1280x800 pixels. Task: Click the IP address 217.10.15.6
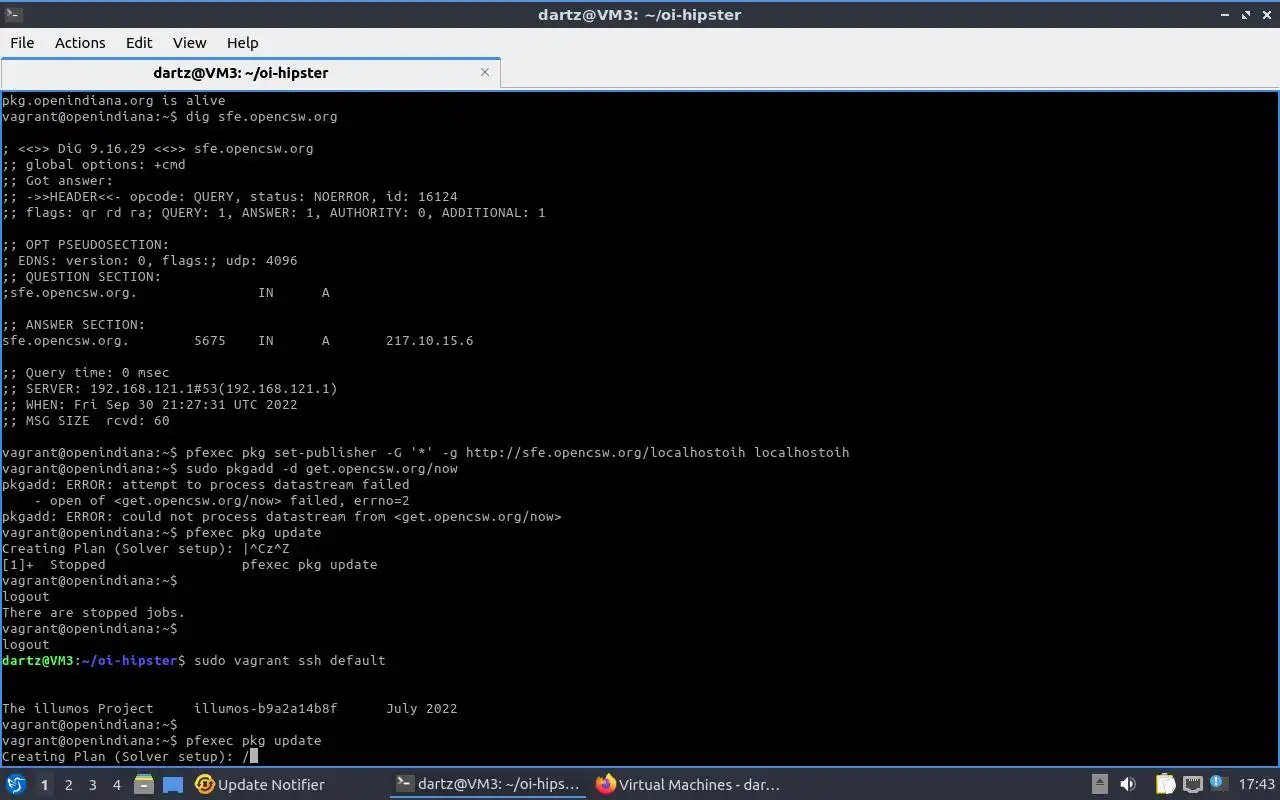430,341
